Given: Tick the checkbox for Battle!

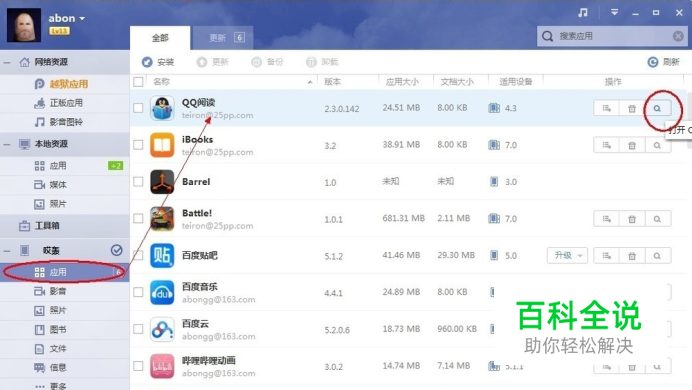Looking at the screenshot, I should coord(138,218).
